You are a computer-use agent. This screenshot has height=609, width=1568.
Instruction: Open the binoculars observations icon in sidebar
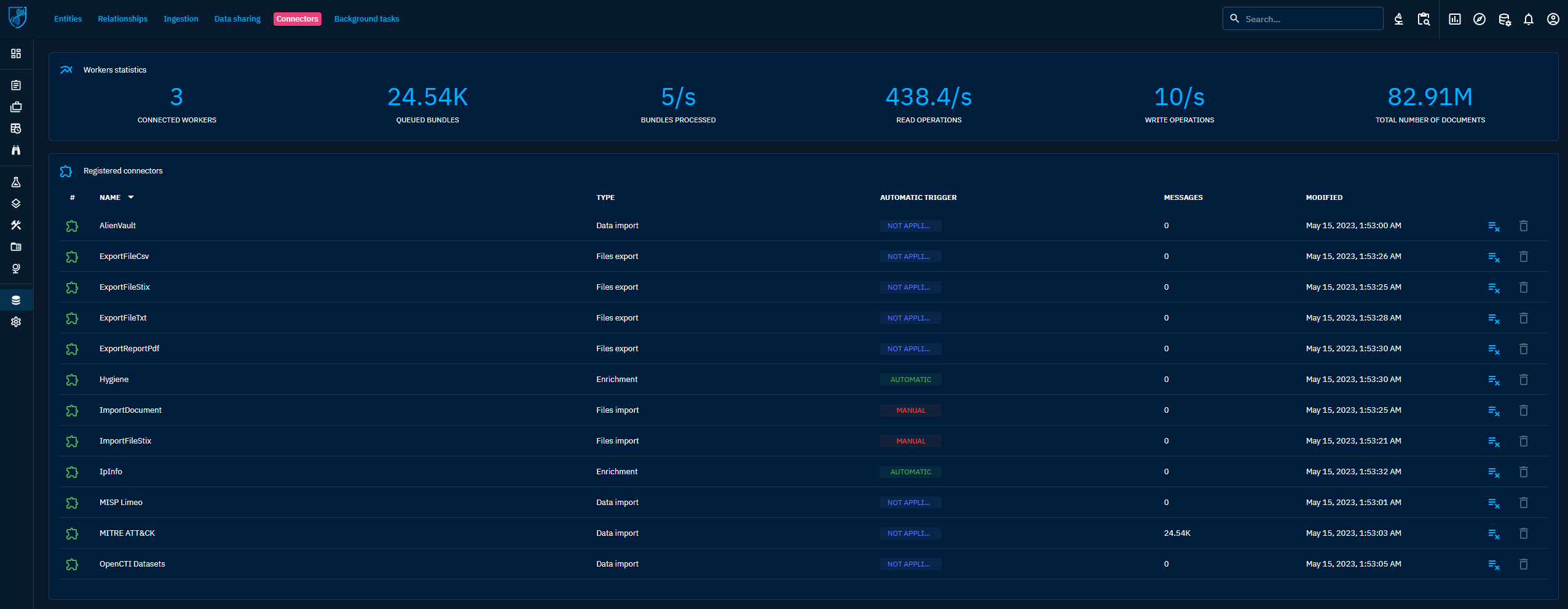pyautogui.click(x=16, y=150)
